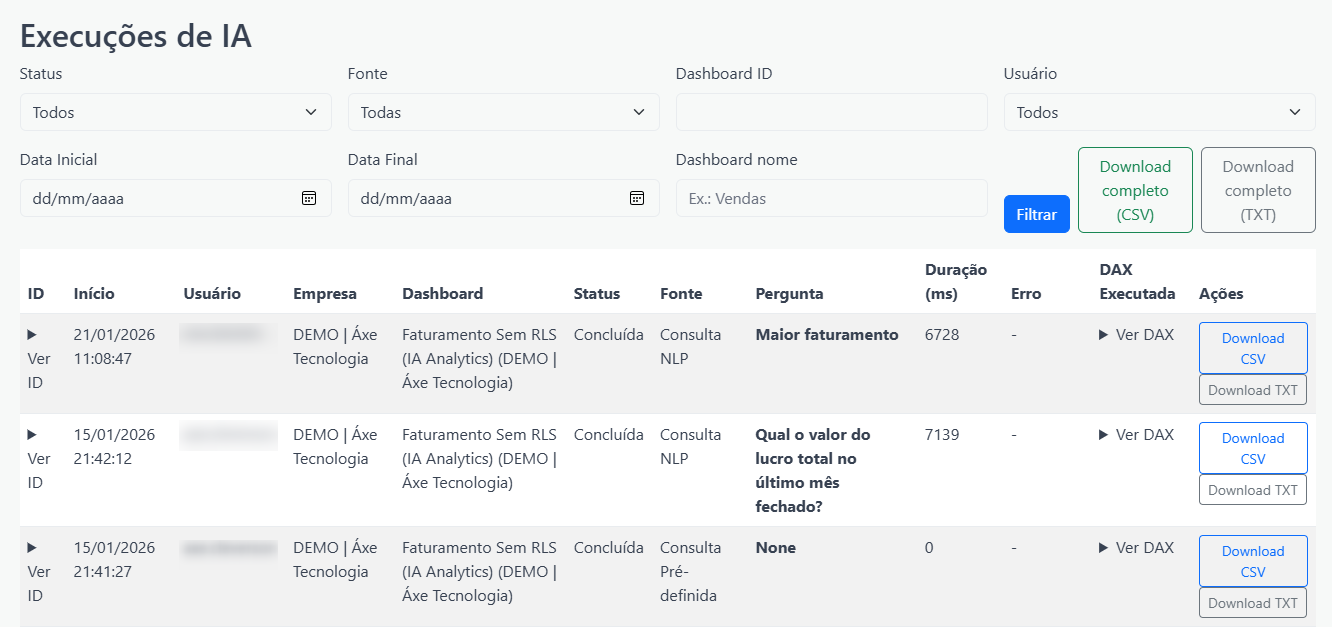This screenshot has width=1332, height=627.
Task: Download CSV for 15/01/2026 21:42:12 execution
Action: click(1252, 448)
